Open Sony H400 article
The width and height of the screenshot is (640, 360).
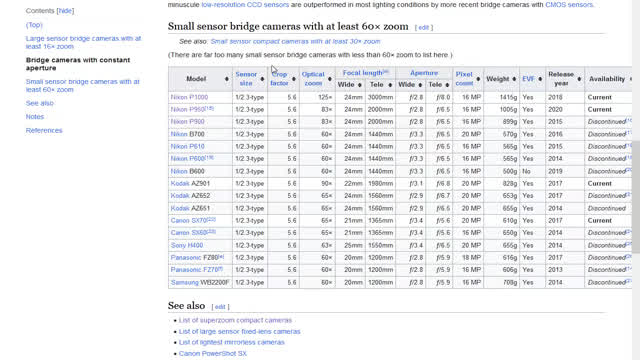pyautogui.click(x=187, y=245)
